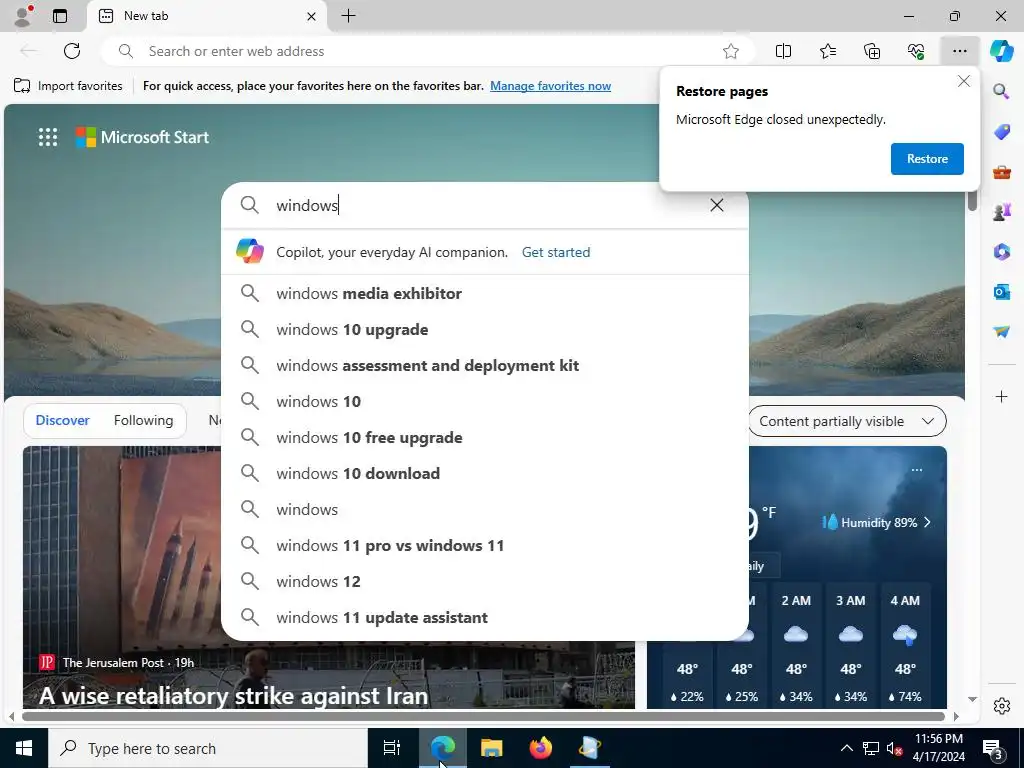Open the Drop paper plane icon
The height and width of the screenshot is (768, 1024).
pyautogui.click(x=1001, y=332)
